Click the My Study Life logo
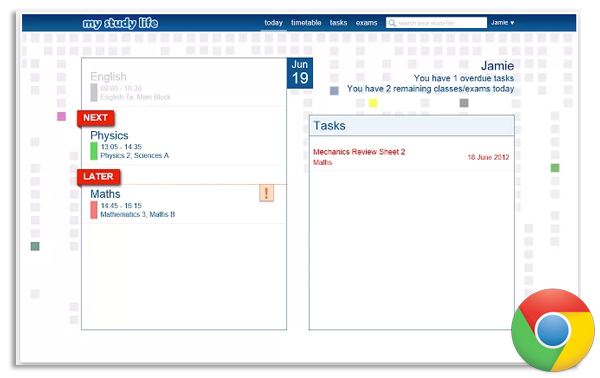The height and width of the screenshot is (378, 600). point(120,23)
